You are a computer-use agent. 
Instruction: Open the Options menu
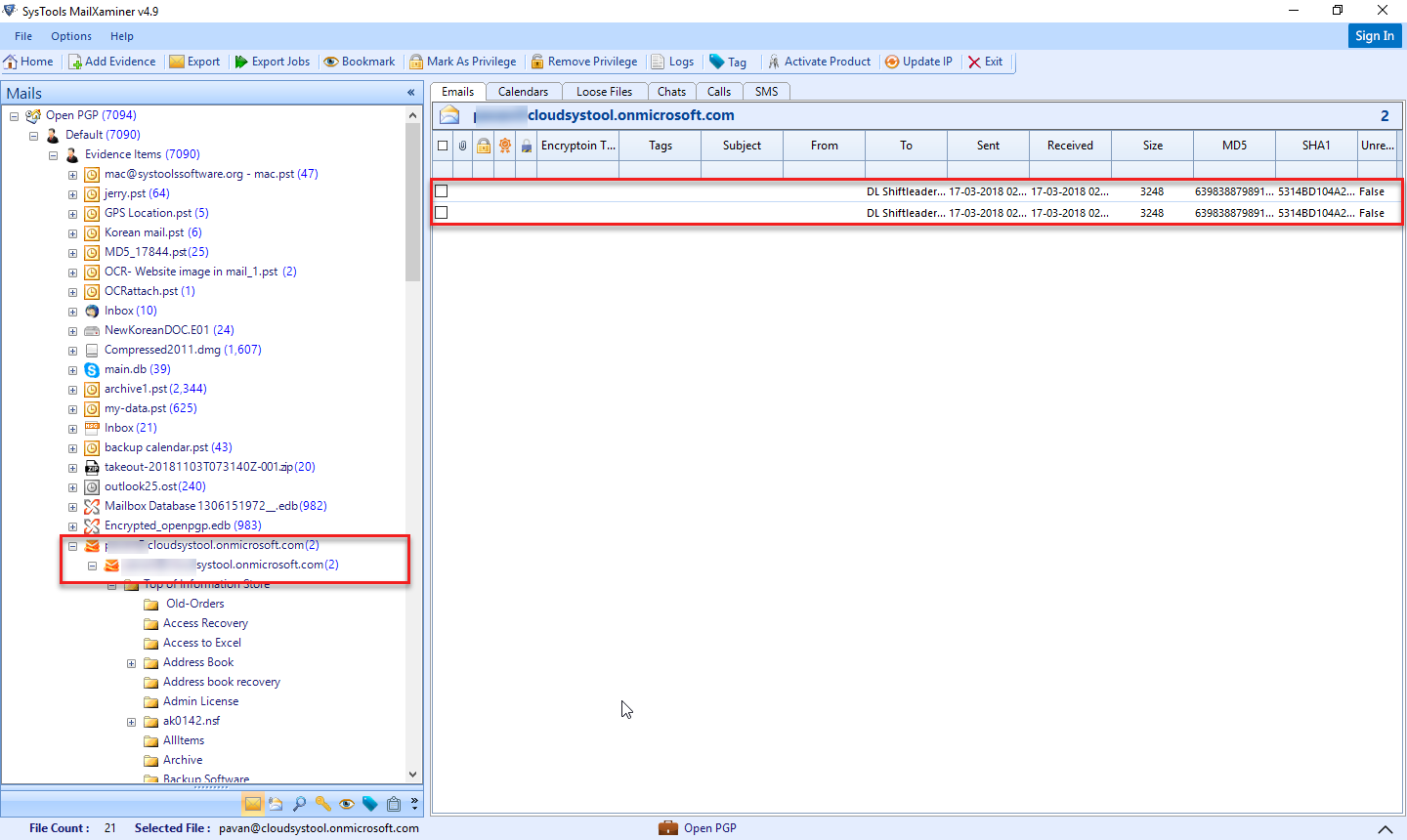point(70,35)
